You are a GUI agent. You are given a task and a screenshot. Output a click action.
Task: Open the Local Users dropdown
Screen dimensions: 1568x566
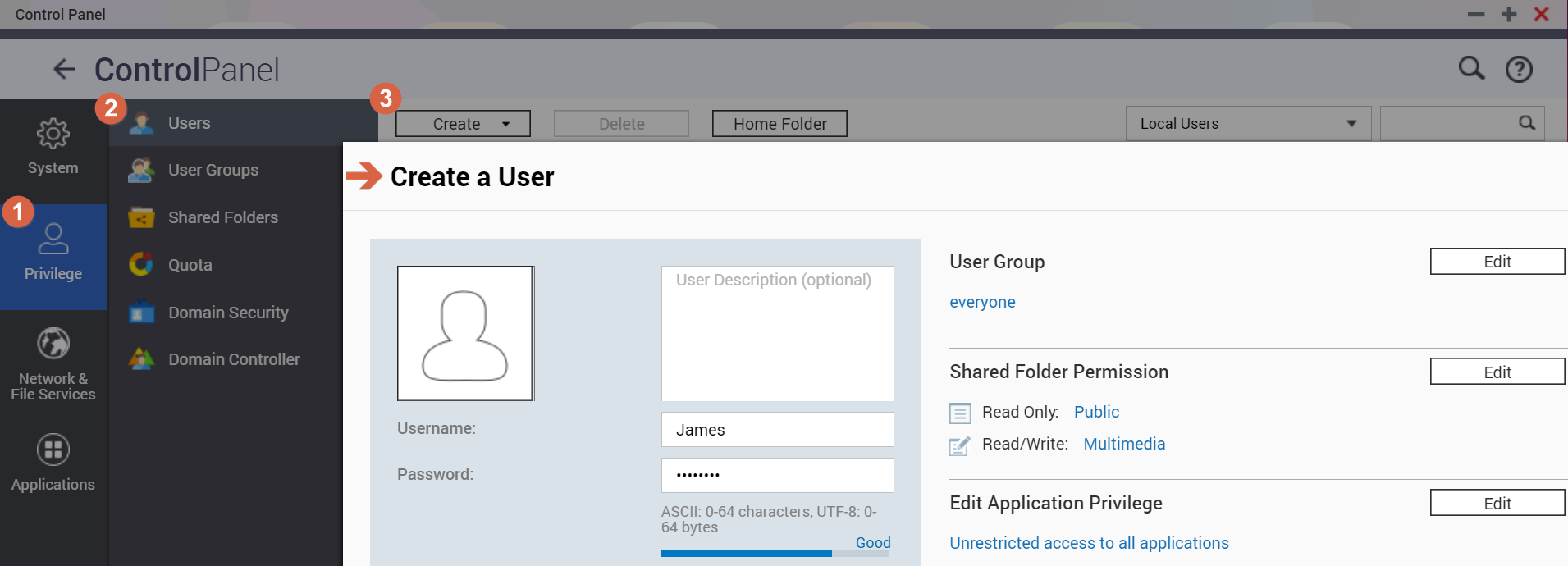1247,124
